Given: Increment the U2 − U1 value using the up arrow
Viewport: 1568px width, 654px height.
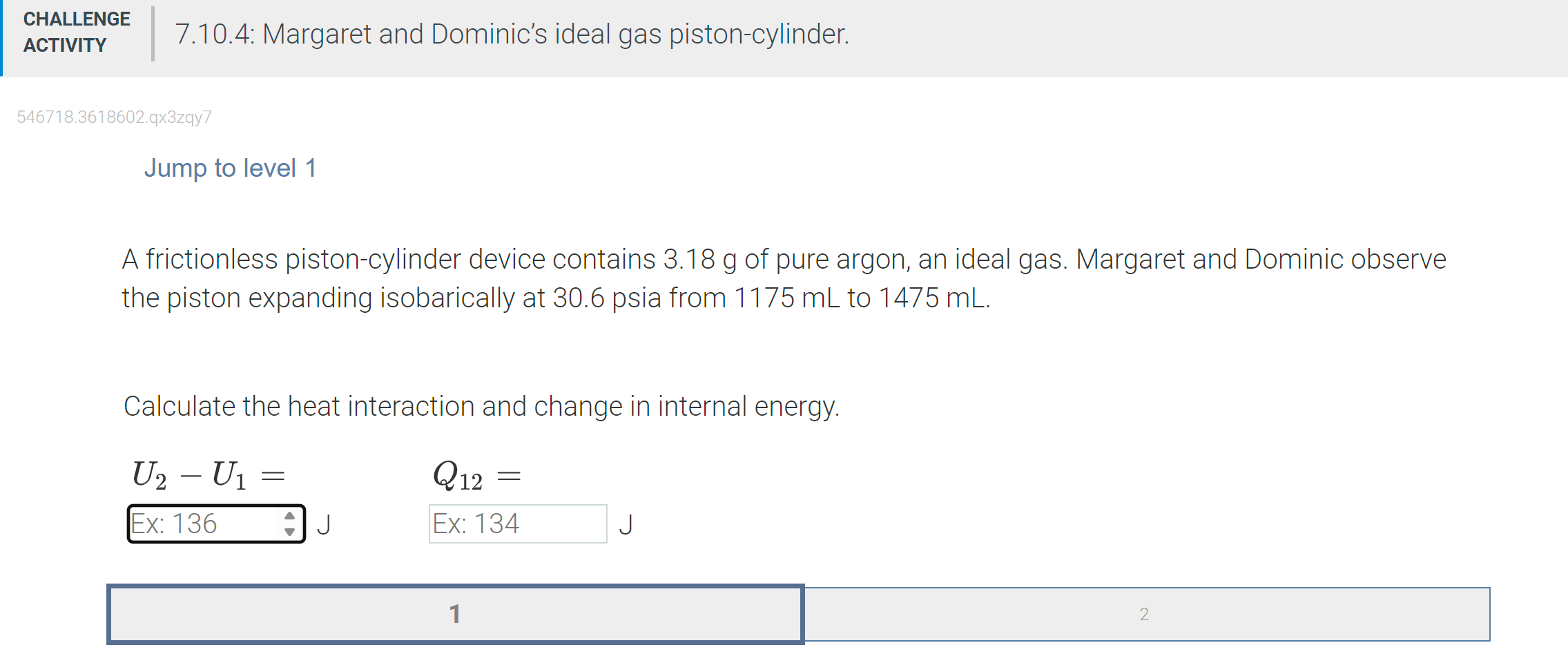Looking at the screenshot, I should click(289, 515).
